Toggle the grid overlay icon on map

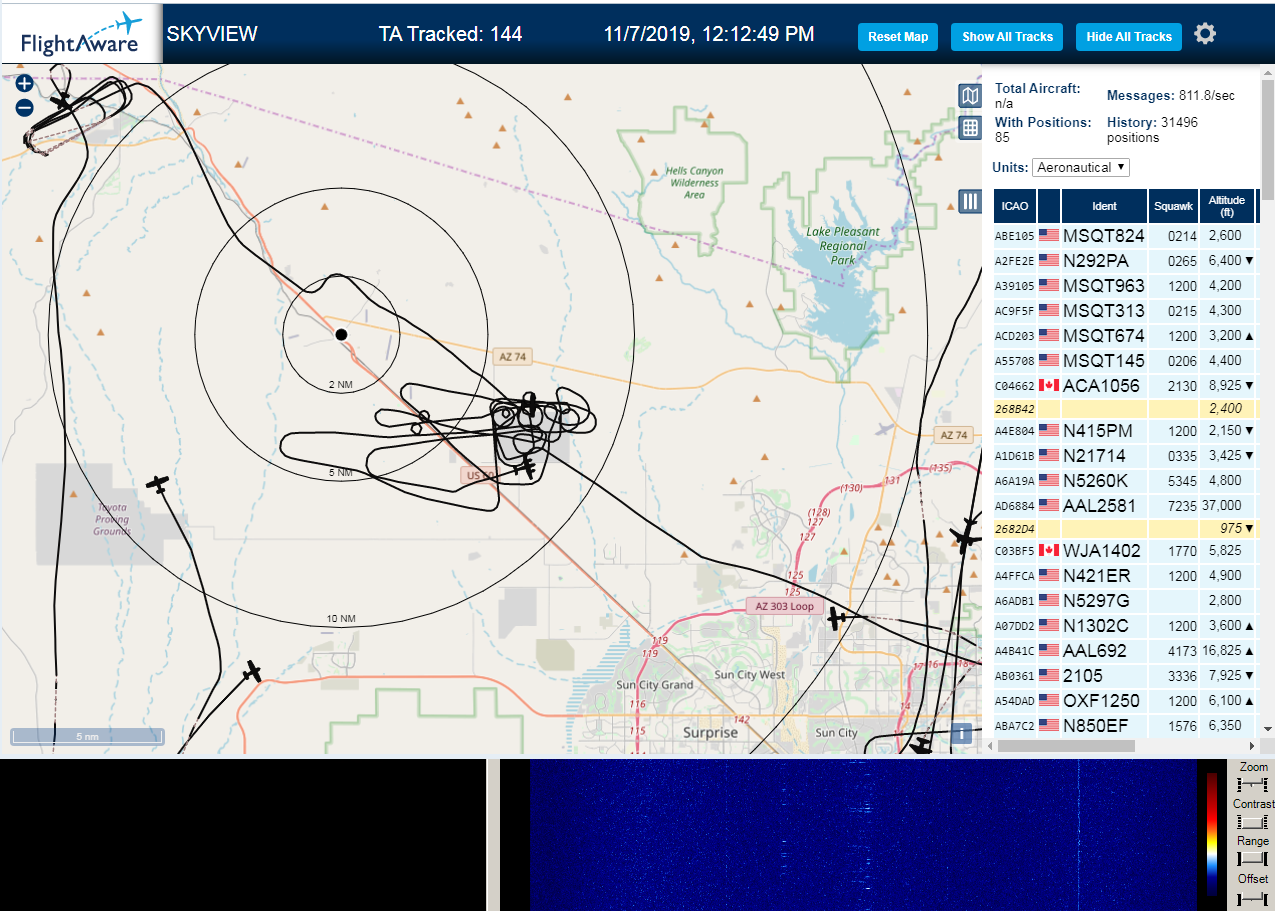970,128
